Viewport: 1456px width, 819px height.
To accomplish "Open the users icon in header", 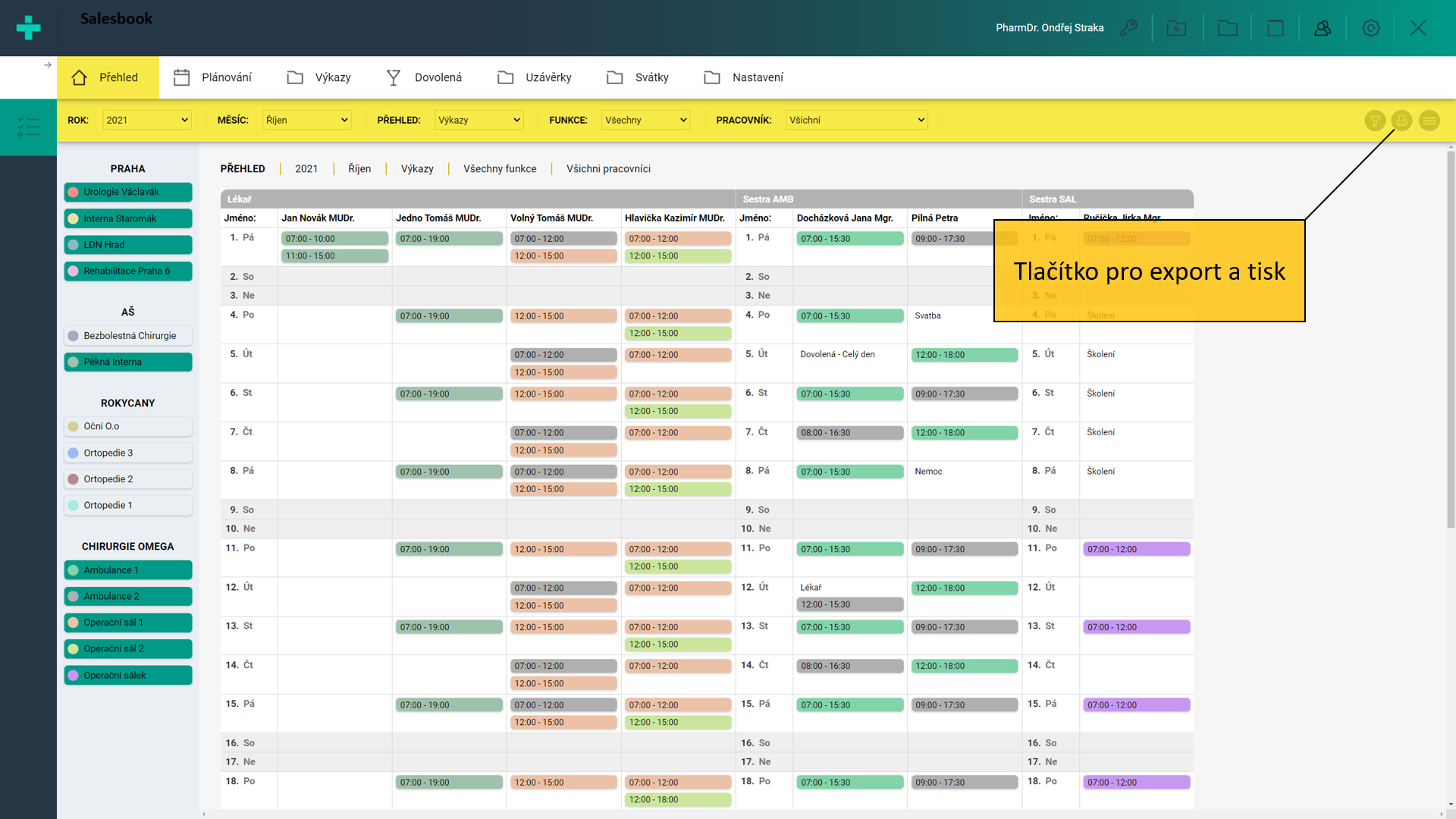I will pos(1323,28).
